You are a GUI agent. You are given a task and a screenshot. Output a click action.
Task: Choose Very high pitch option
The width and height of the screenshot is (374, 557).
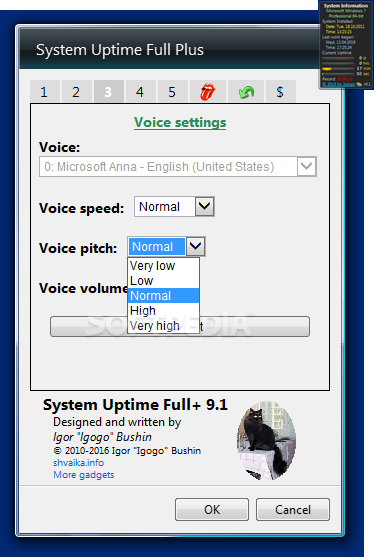(163, 326)
